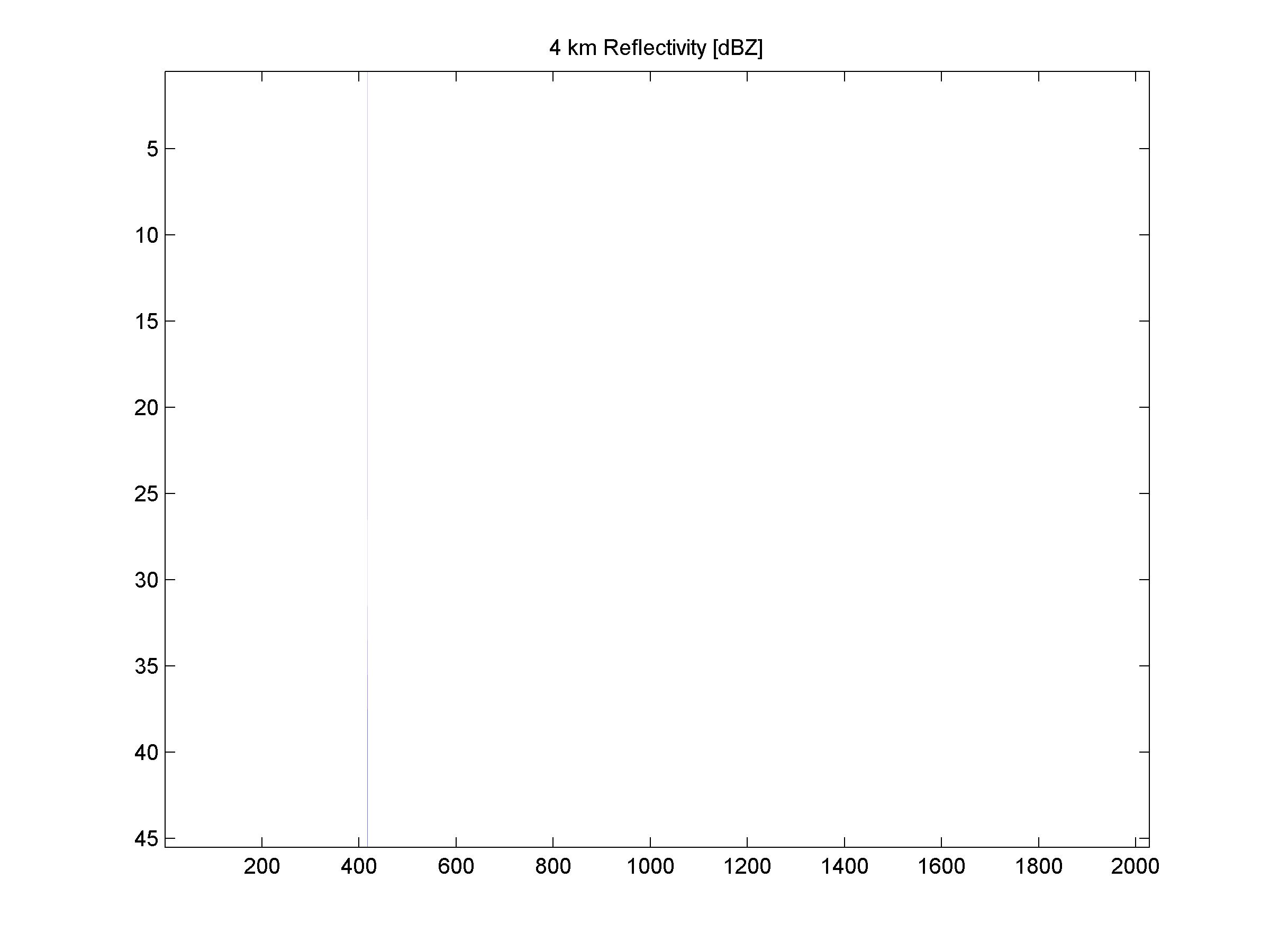Image resolution: width=1270 pixels, height=952 pixels.
Task: Click the y-axis label 40
Action: [147, 752]
